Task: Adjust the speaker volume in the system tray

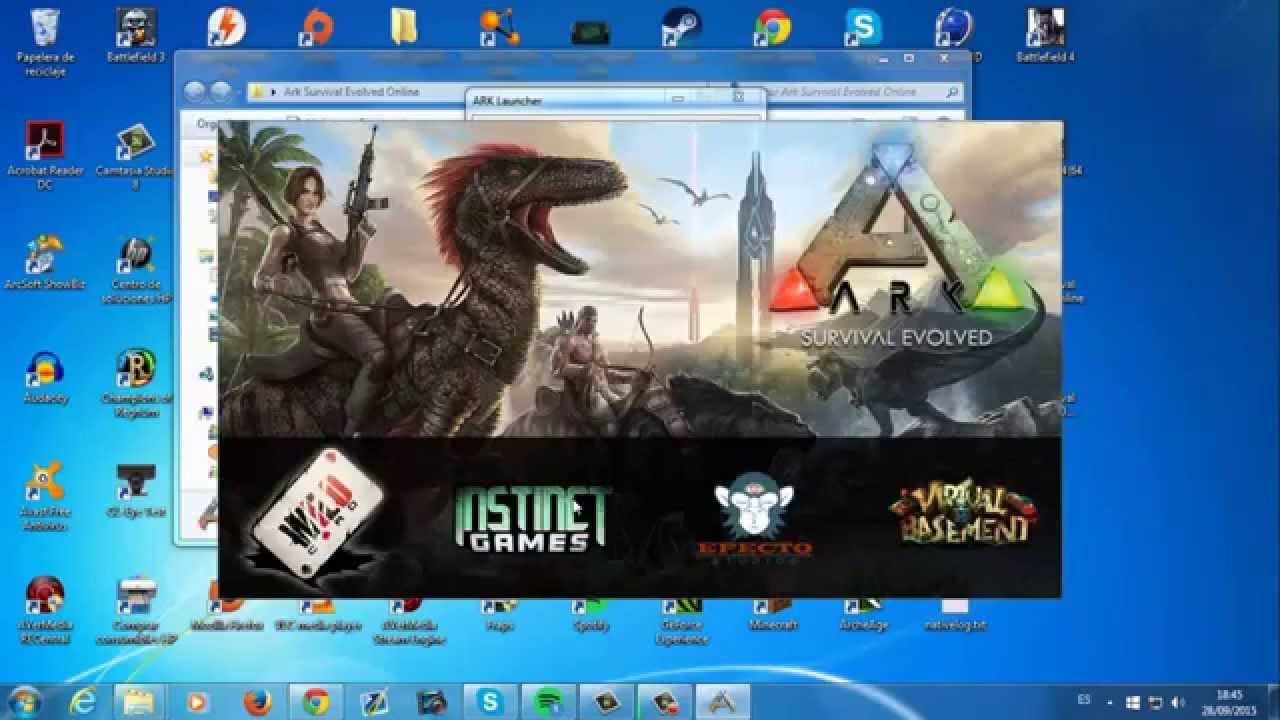Action: click(1172, 703)
